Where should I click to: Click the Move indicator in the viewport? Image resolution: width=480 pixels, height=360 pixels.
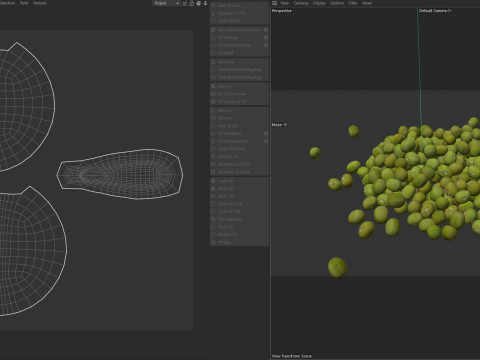coord(279,125)
